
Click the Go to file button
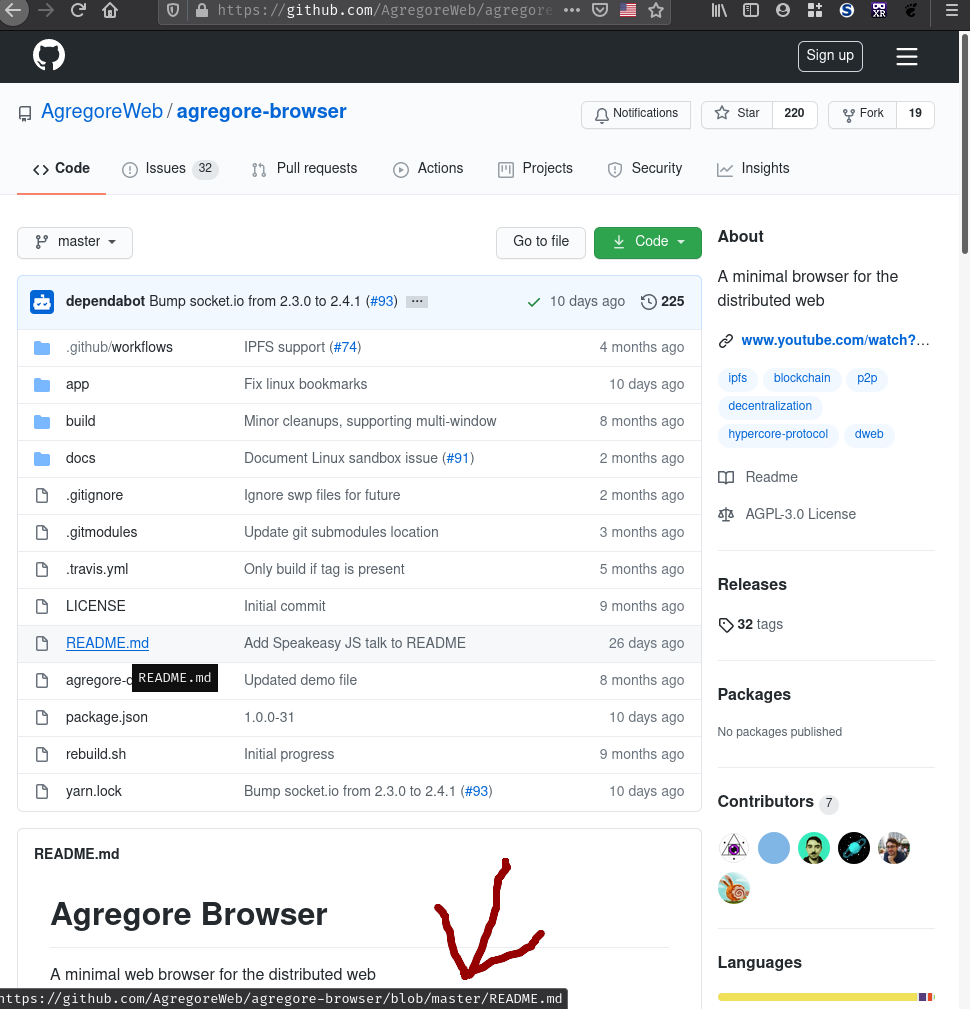(x=540, y=242)
